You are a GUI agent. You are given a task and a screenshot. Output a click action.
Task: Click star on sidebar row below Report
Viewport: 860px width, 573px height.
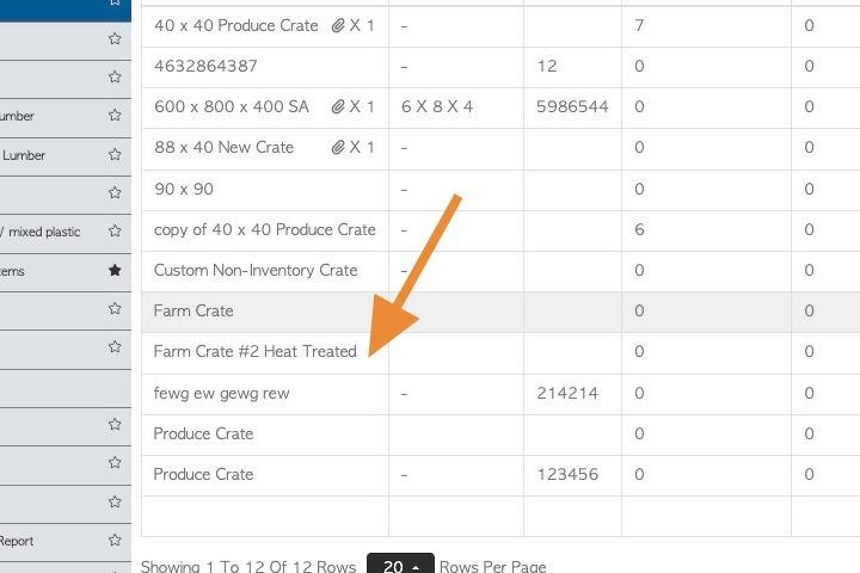115,570
